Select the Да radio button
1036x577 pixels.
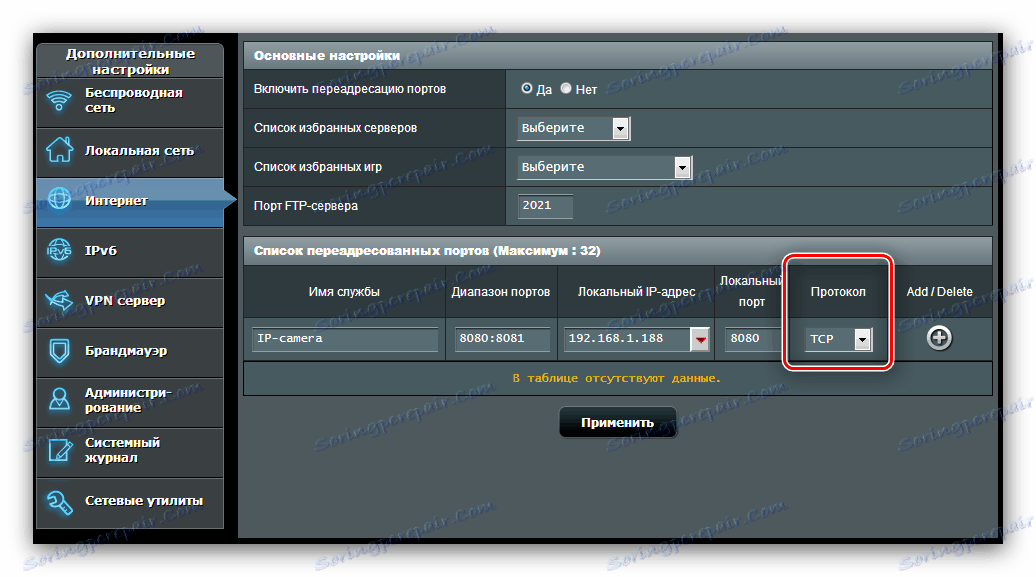[x=527, y=88]
